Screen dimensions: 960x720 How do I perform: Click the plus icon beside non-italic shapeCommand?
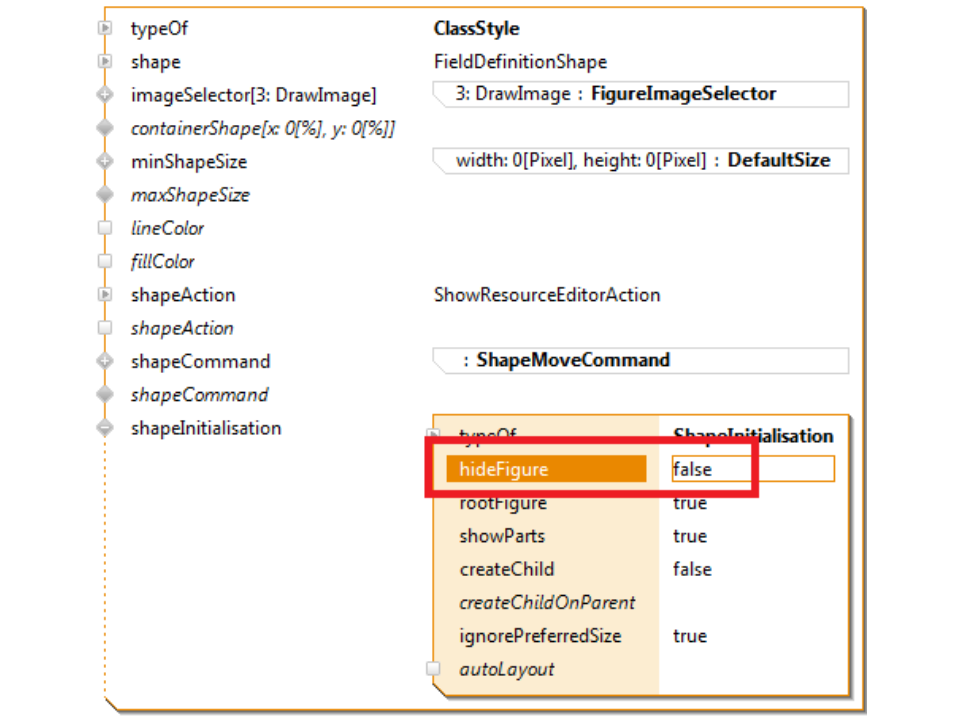click(x=105, y=361)
